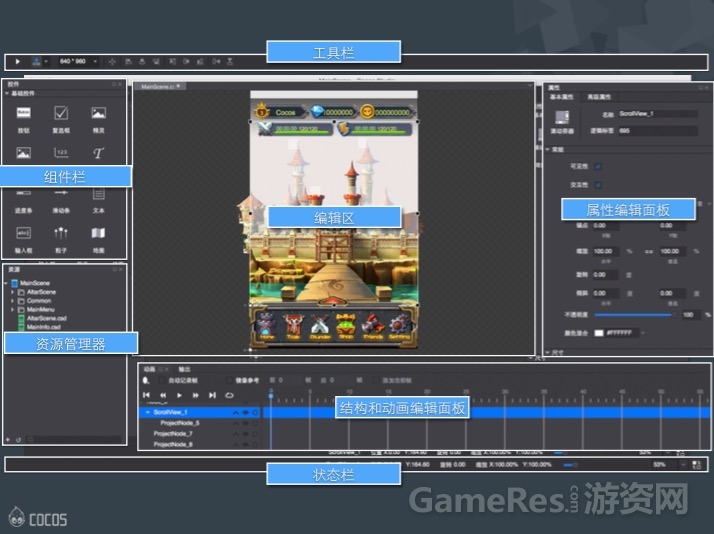Screen dimensions: 714x534
Task: Switch to 输出 output tab
Action: [x=184, y=369]
